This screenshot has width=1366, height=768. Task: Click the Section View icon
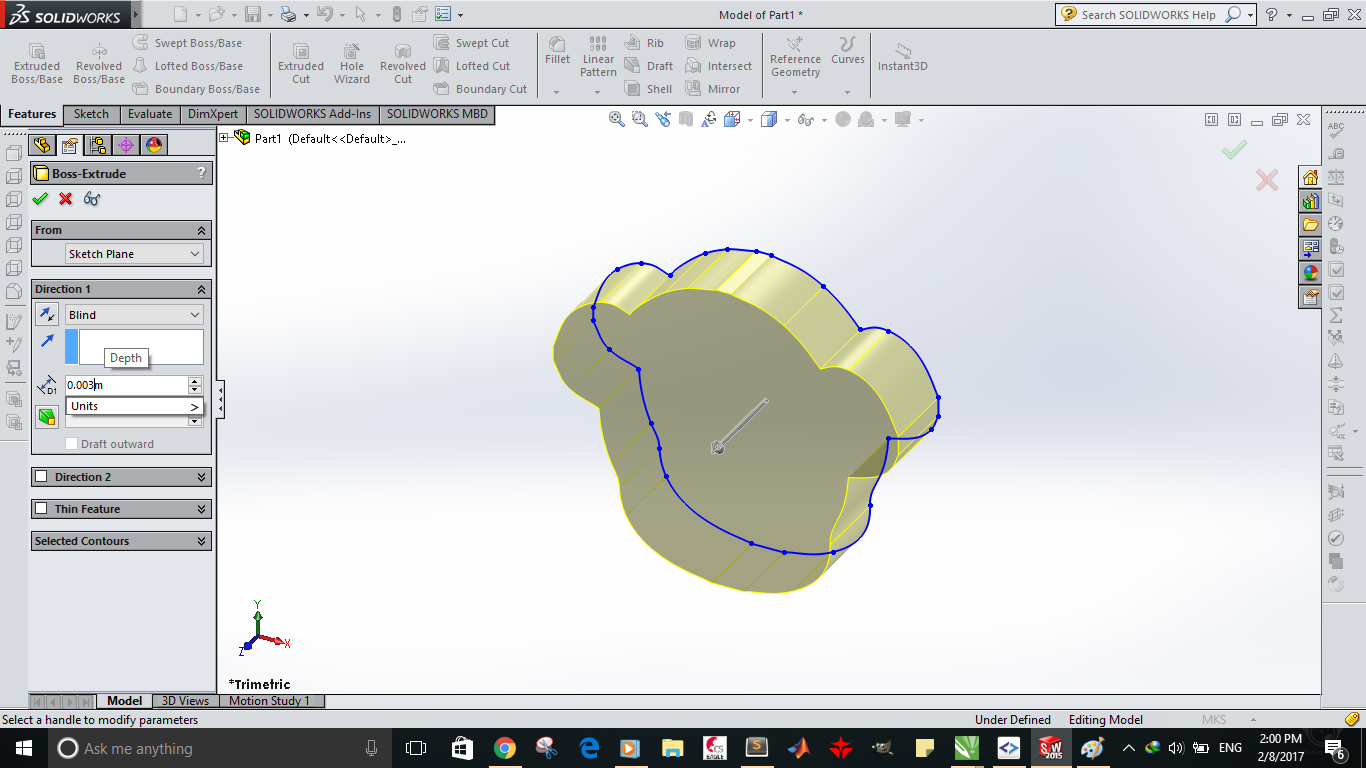pos(686,120)
